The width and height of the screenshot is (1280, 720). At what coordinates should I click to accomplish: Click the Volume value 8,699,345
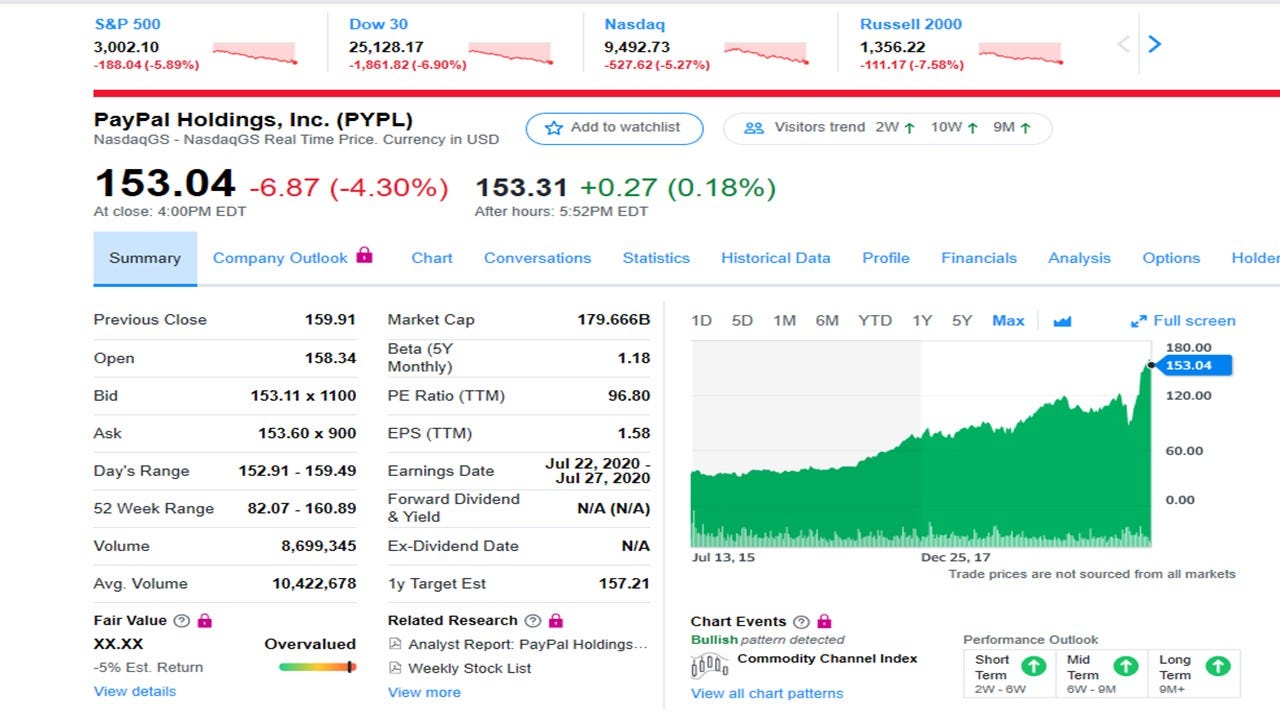point(319,546)
